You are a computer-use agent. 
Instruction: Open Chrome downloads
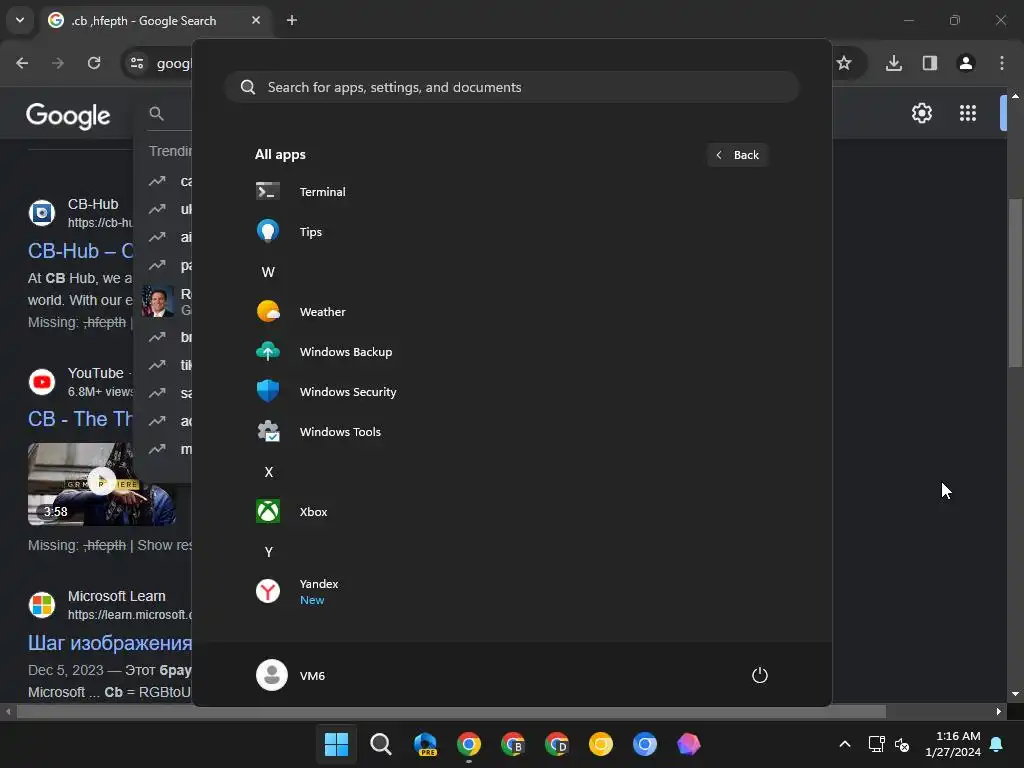pos(893,63)
